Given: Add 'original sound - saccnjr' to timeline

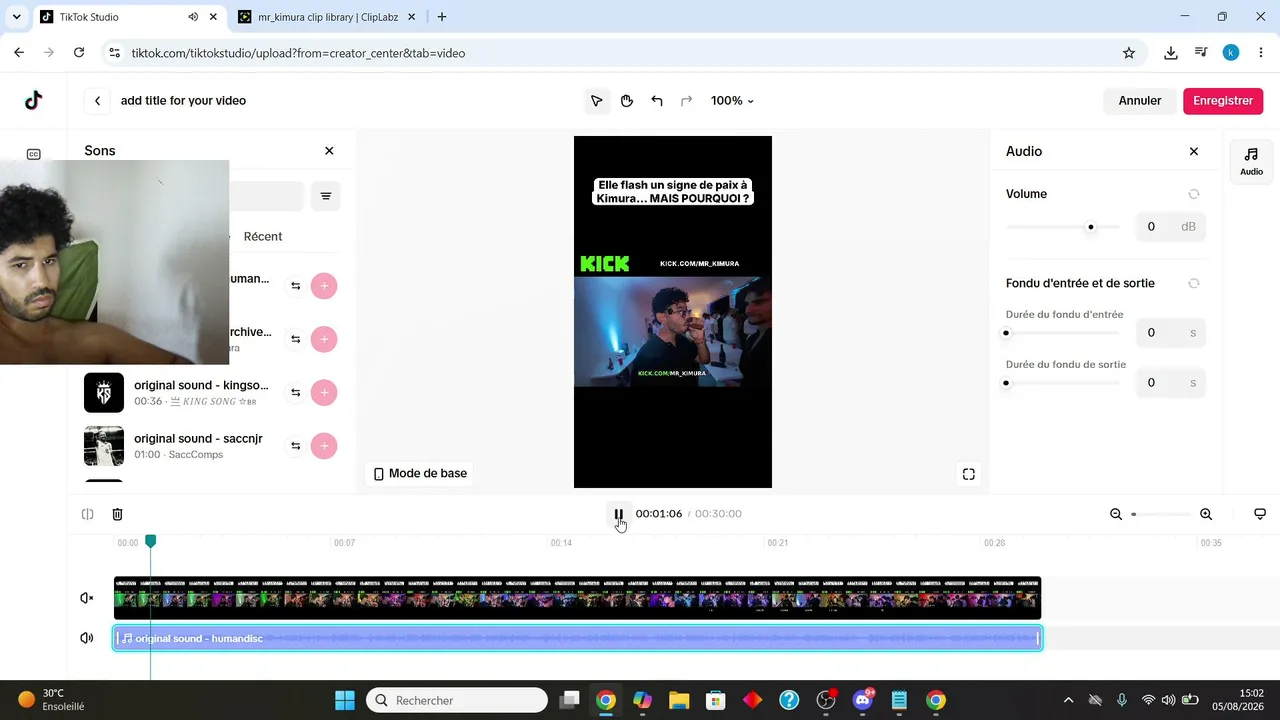Looking at the screenshot, I should pyautogui.click(x=324, y=446).
